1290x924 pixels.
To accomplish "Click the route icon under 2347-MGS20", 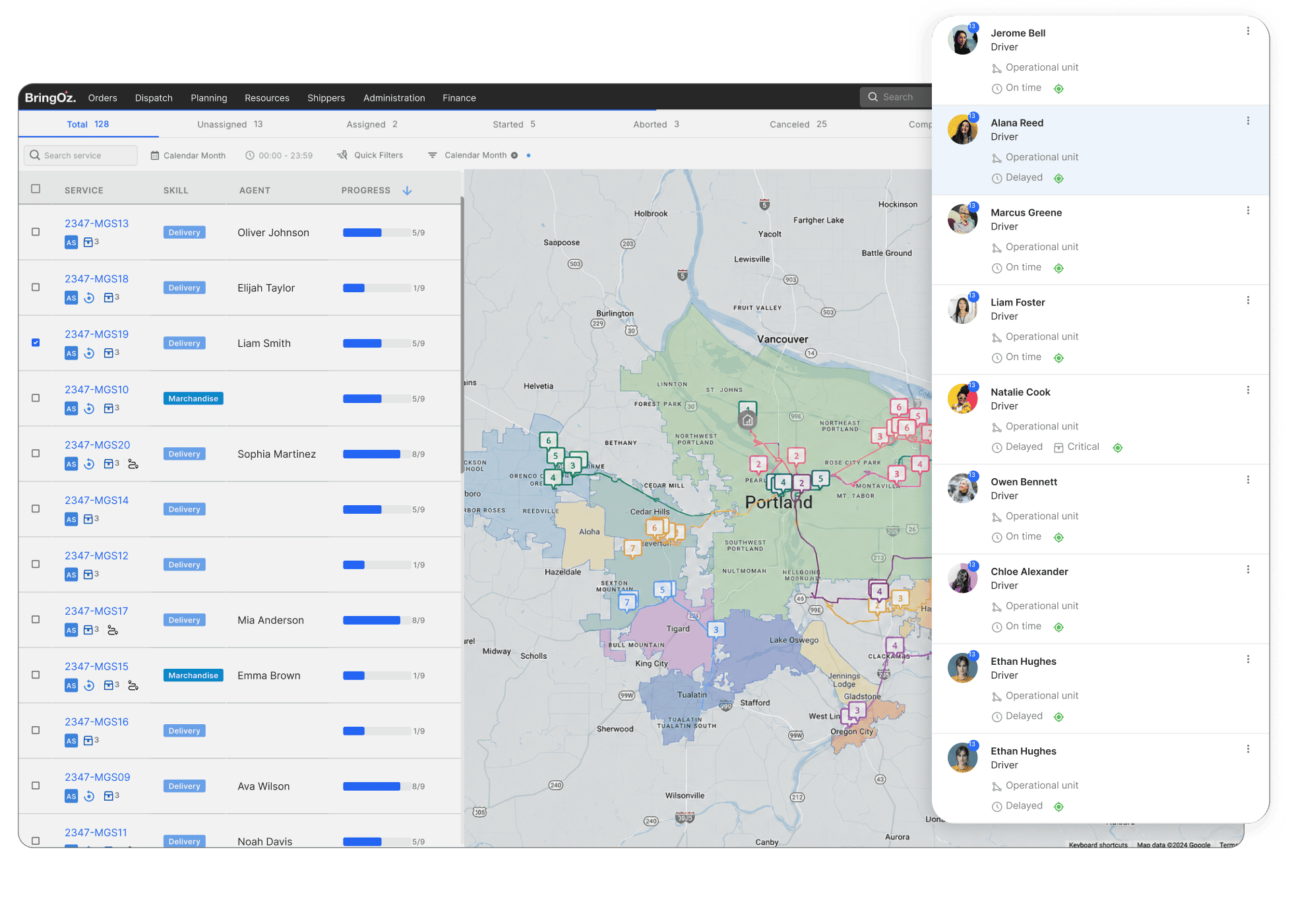I will point(133,464).
